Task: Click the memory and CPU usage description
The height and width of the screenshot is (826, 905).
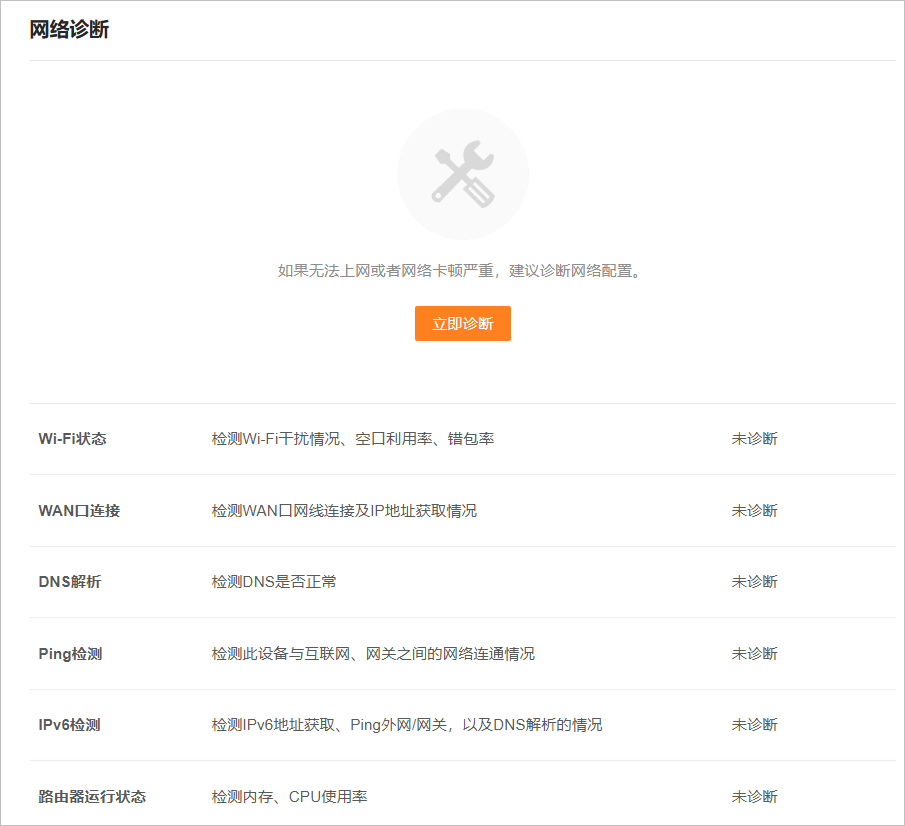Action: pos(289,797)
